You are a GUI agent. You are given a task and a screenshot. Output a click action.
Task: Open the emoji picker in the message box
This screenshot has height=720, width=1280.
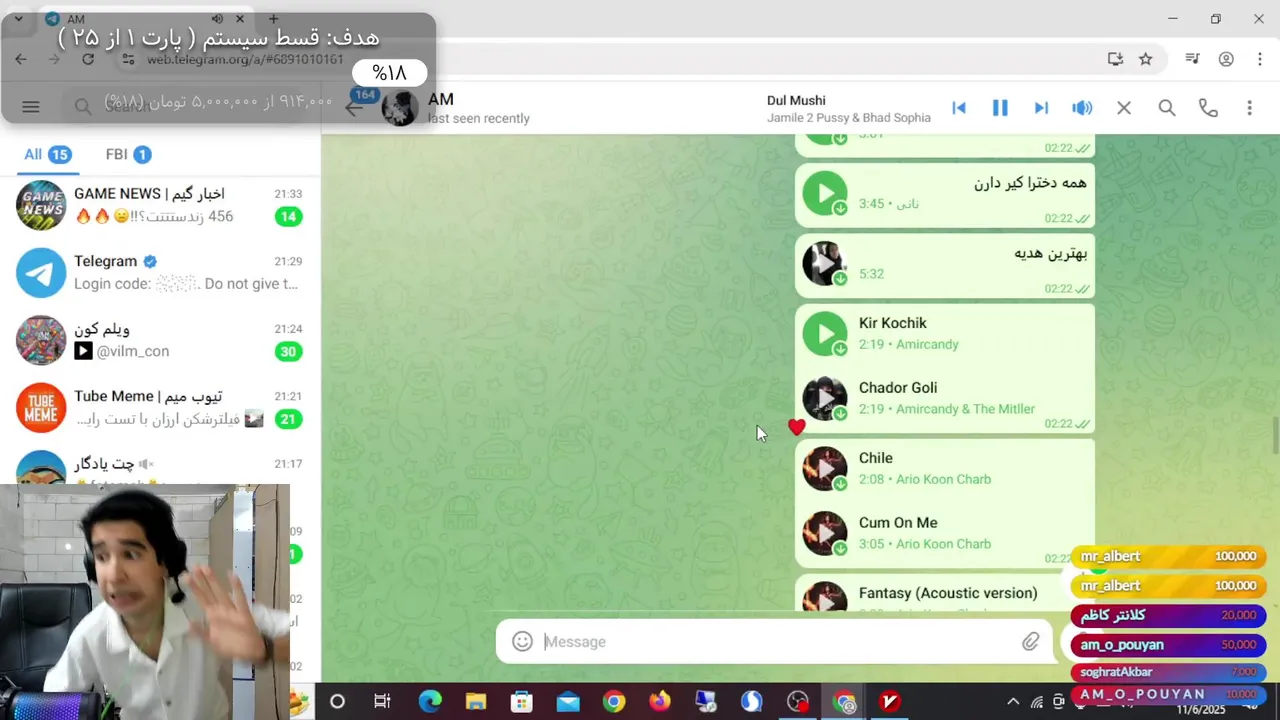(x=522, y=641)
